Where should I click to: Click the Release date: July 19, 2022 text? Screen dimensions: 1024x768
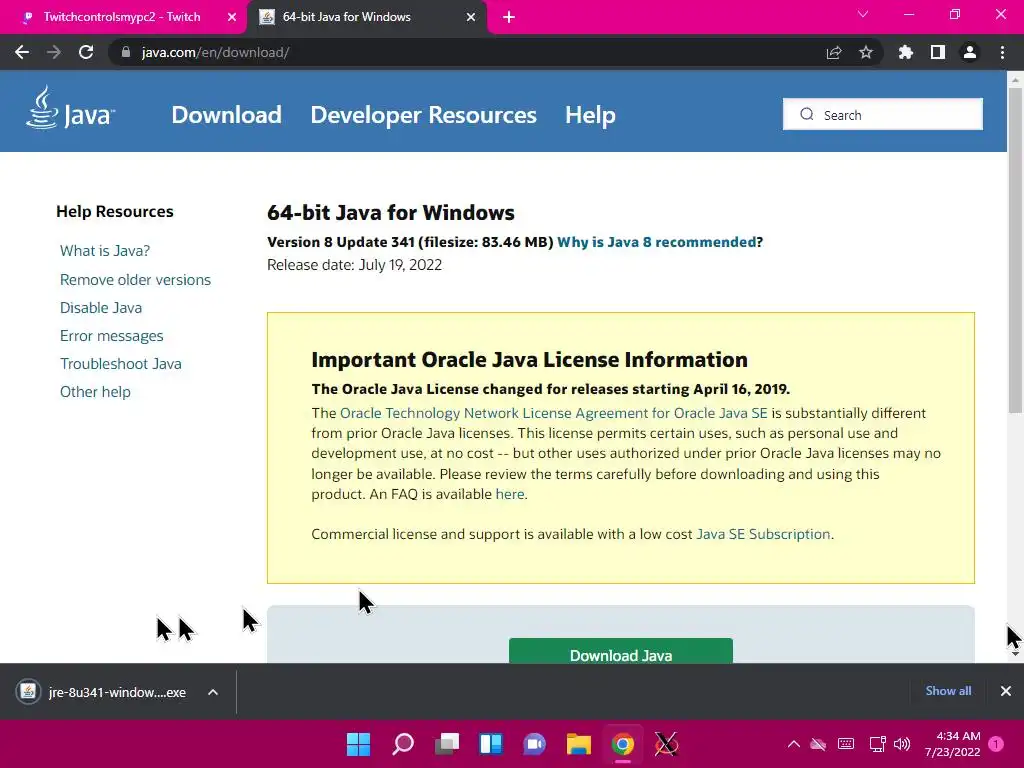[355, 265]
